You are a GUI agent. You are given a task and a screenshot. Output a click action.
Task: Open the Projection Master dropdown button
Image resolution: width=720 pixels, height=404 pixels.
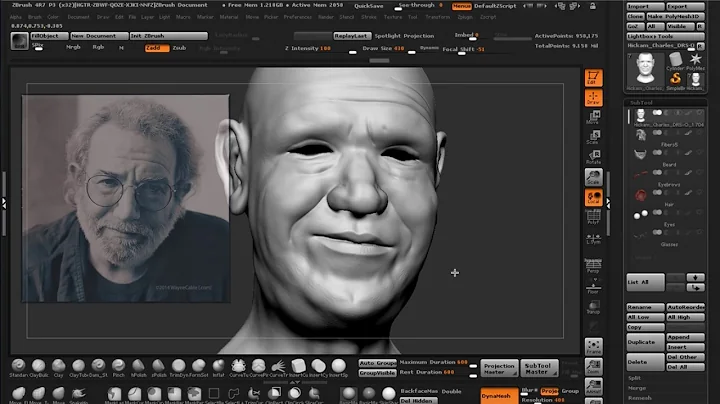pos(499,368)
